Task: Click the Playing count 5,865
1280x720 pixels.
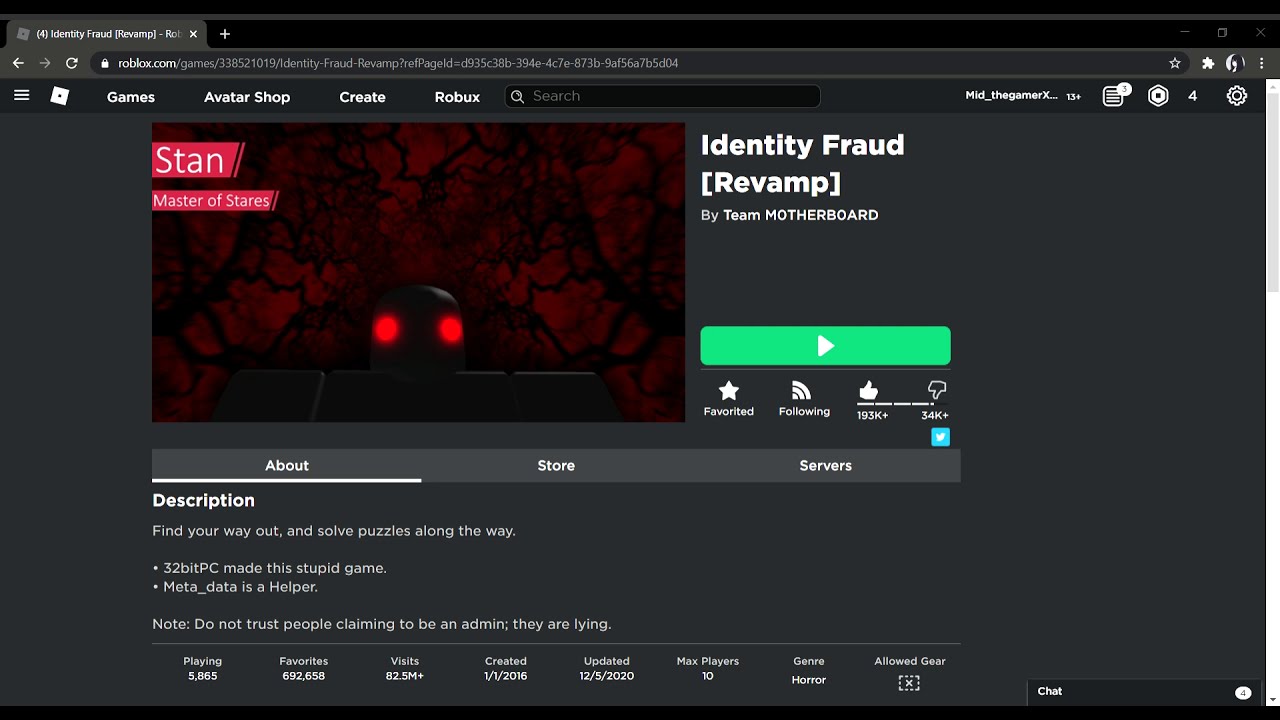Action: 202,676
